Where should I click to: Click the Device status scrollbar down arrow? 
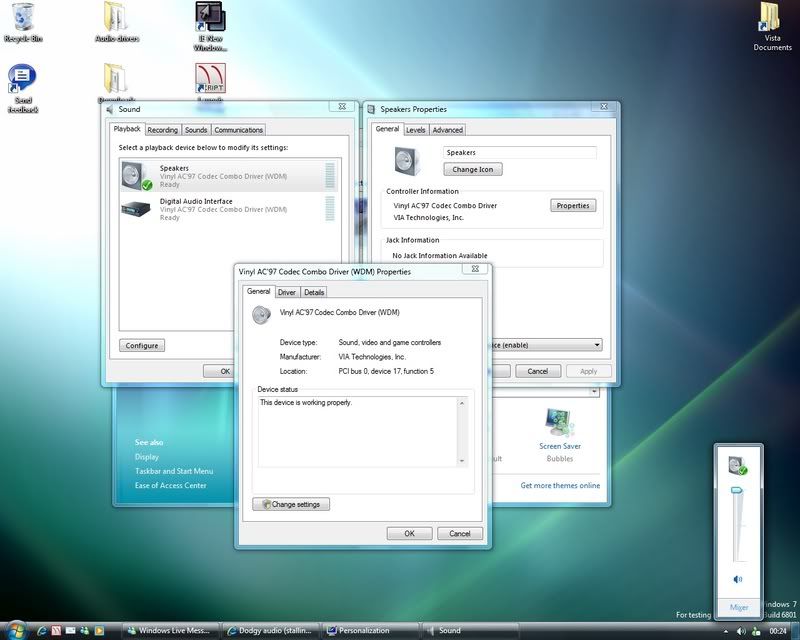[462, 461]
